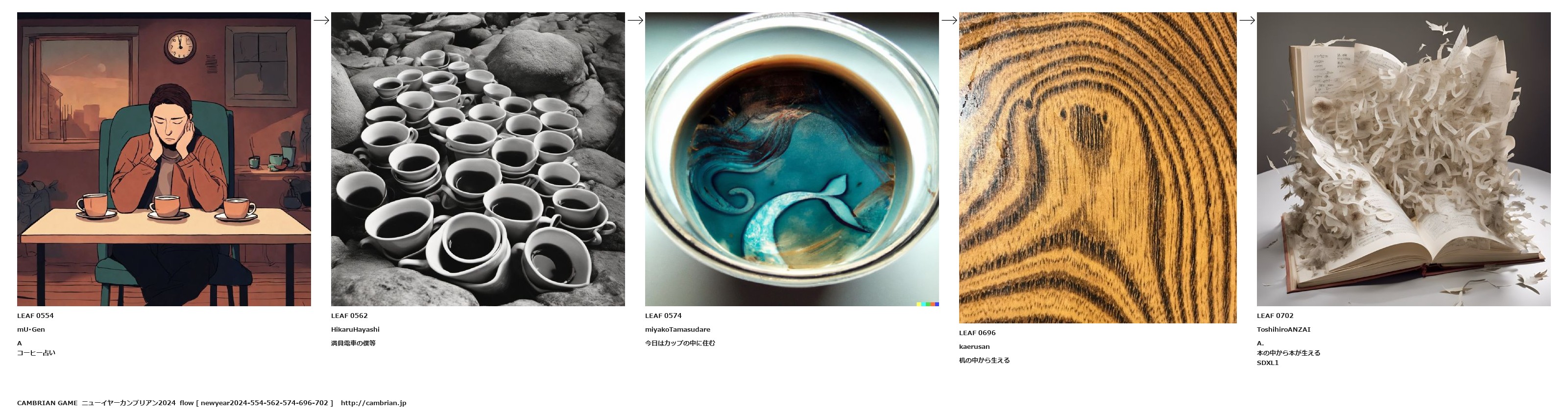Open the whale in a cup image
This screenshot has width=1568, height=415.
click(x=792, y=159)
